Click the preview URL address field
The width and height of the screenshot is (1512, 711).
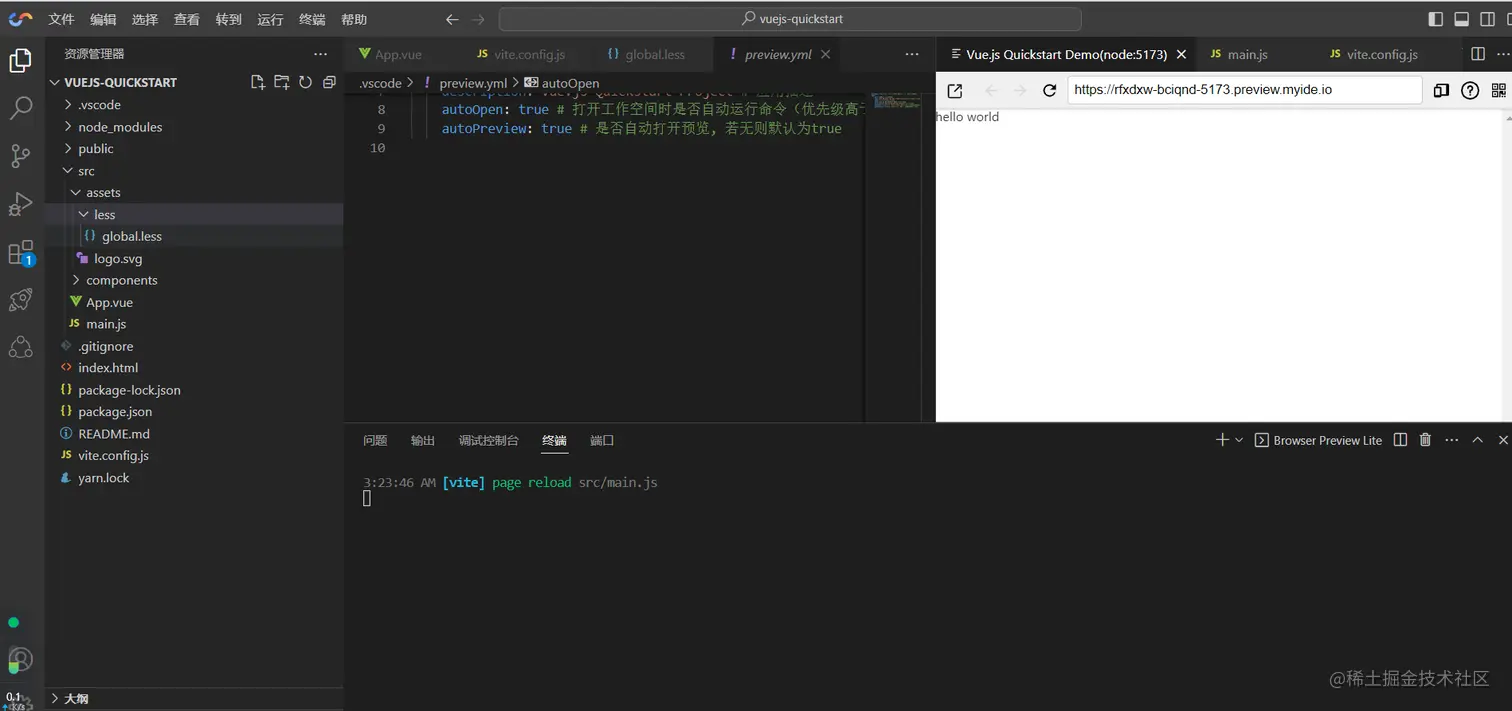coord(1245,90)
